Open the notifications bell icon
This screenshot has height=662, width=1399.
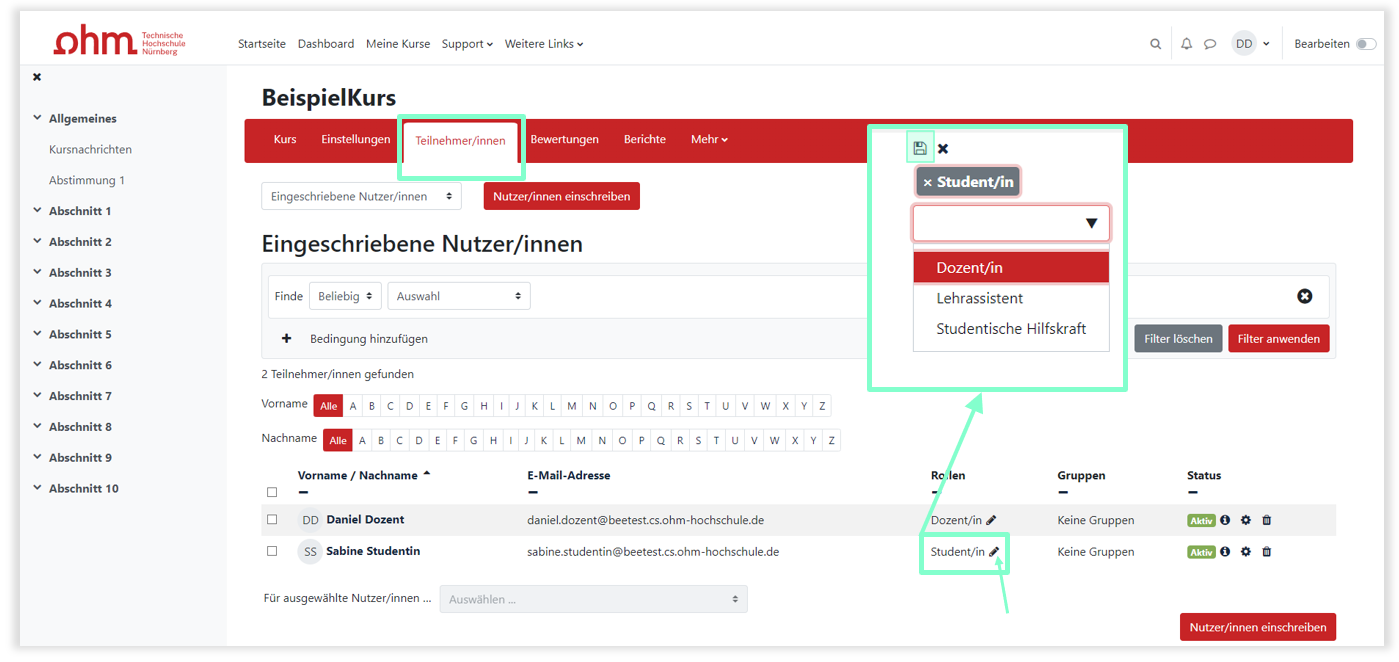click(x=1186, y=44)
